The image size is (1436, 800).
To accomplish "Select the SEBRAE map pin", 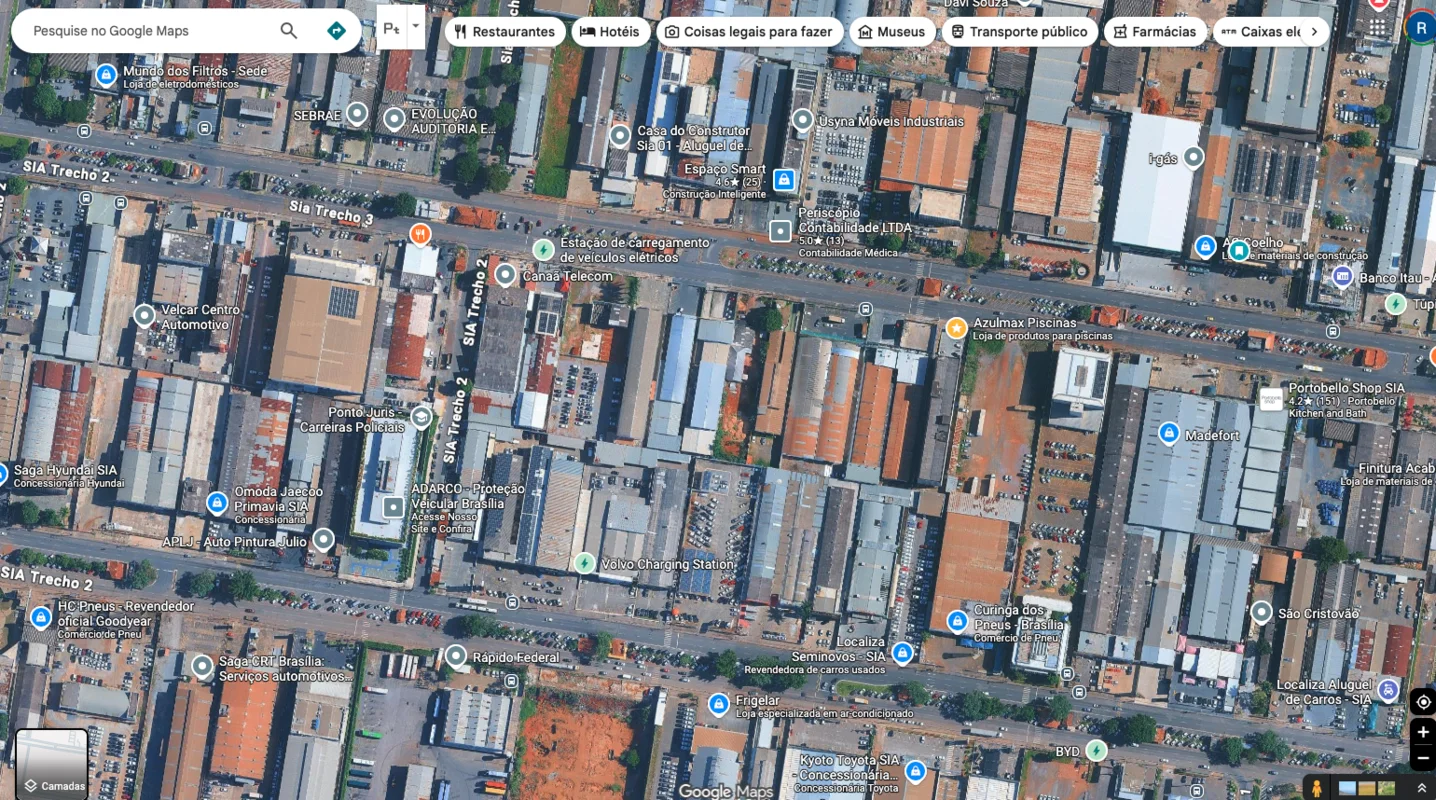I will tap(357, 115).
